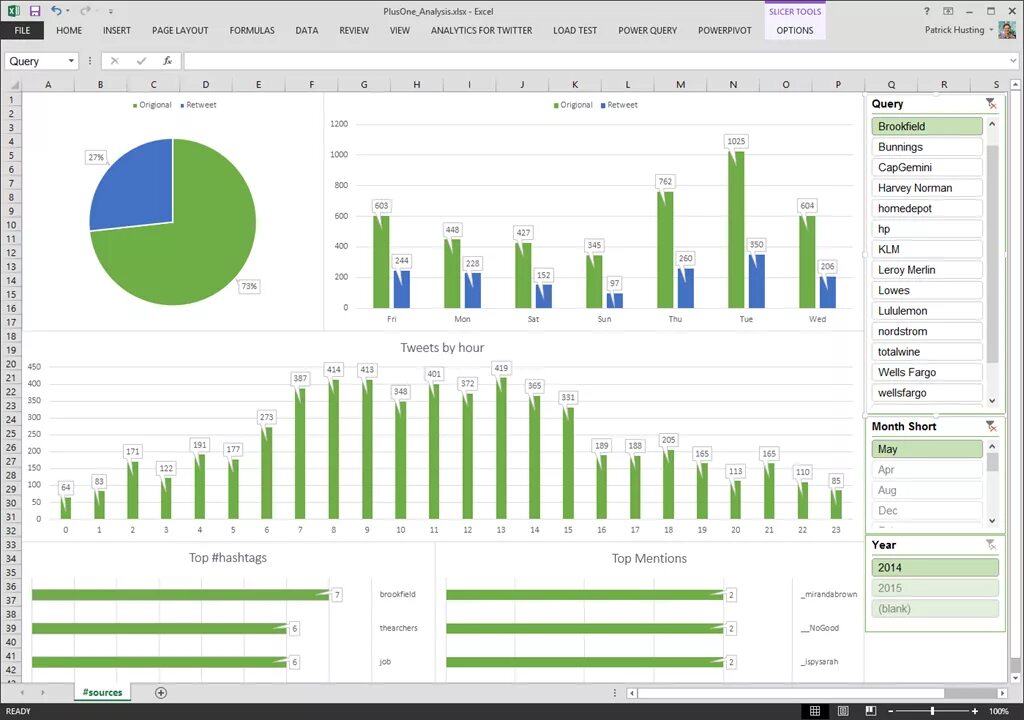Screen dimensions: 1024x720
Task: Open Customize Quick Access Toolbar dropdown
Action: click(110, 11)
